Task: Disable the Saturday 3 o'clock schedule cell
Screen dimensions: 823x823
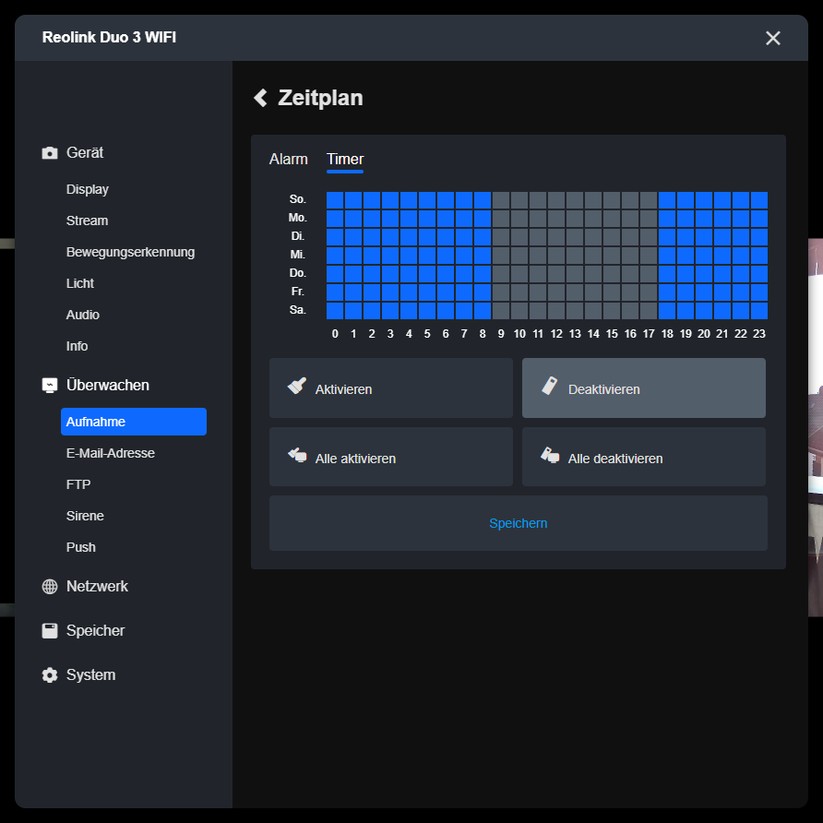Action: tap(391, 309)
